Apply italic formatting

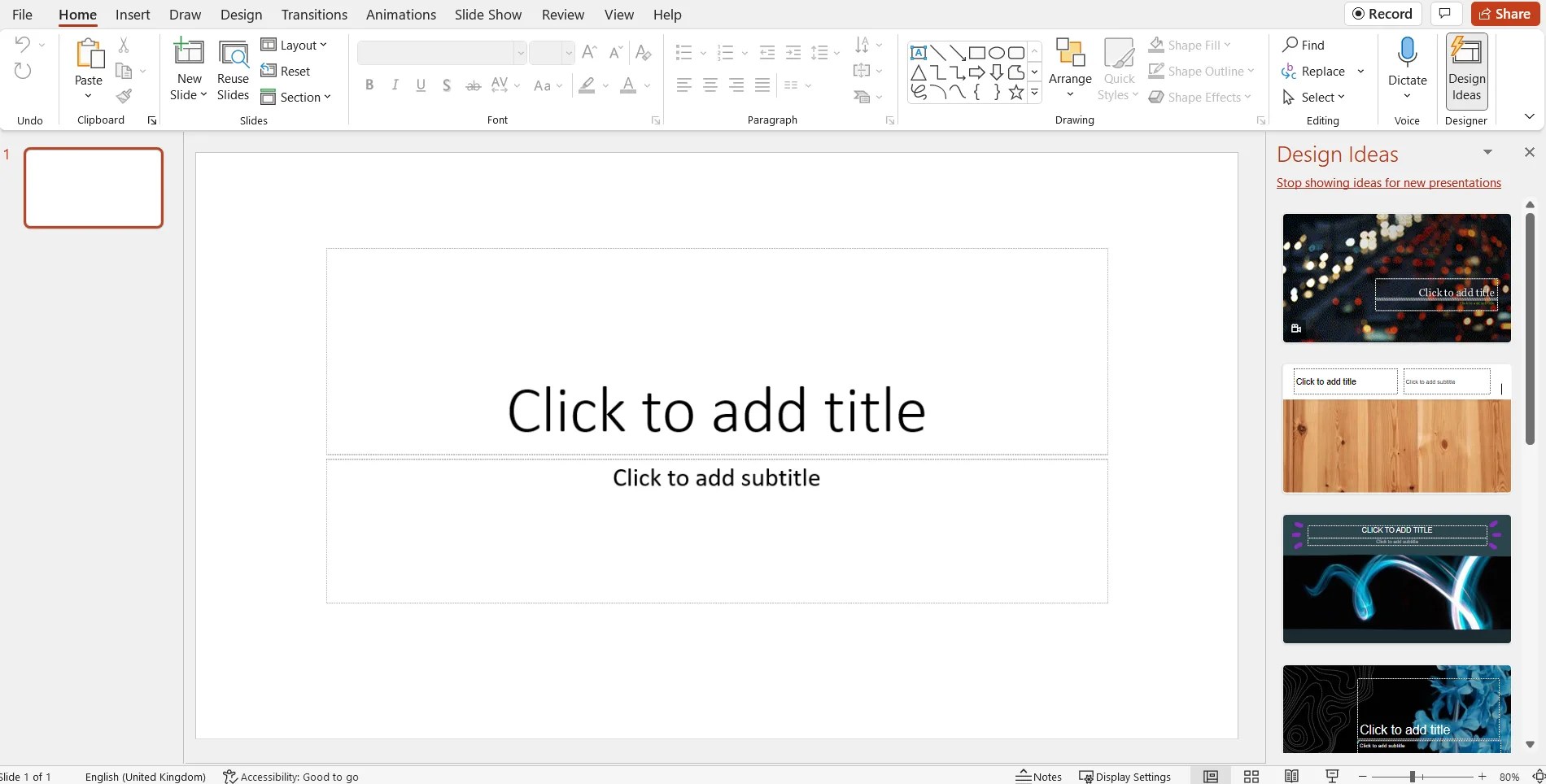395,85
